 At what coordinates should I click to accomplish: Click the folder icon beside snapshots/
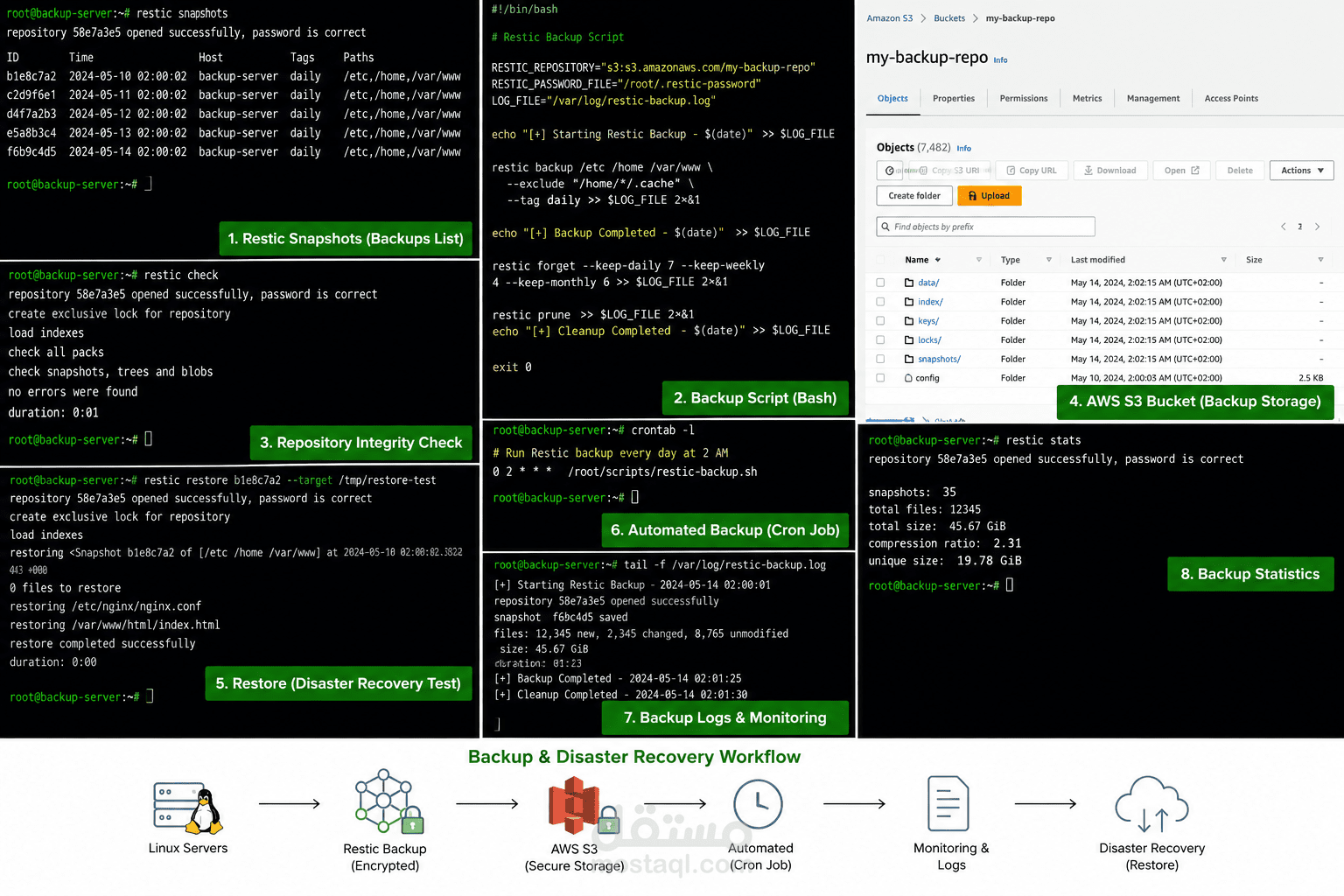click(909, 359)
